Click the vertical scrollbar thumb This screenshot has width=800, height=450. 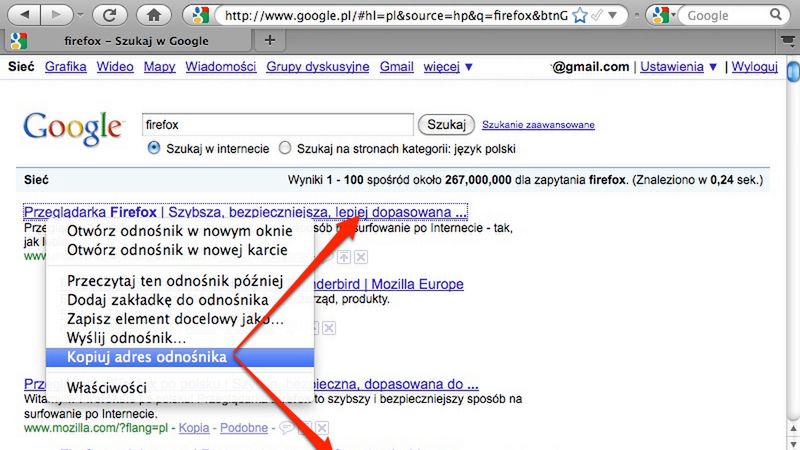pos(793,71)
